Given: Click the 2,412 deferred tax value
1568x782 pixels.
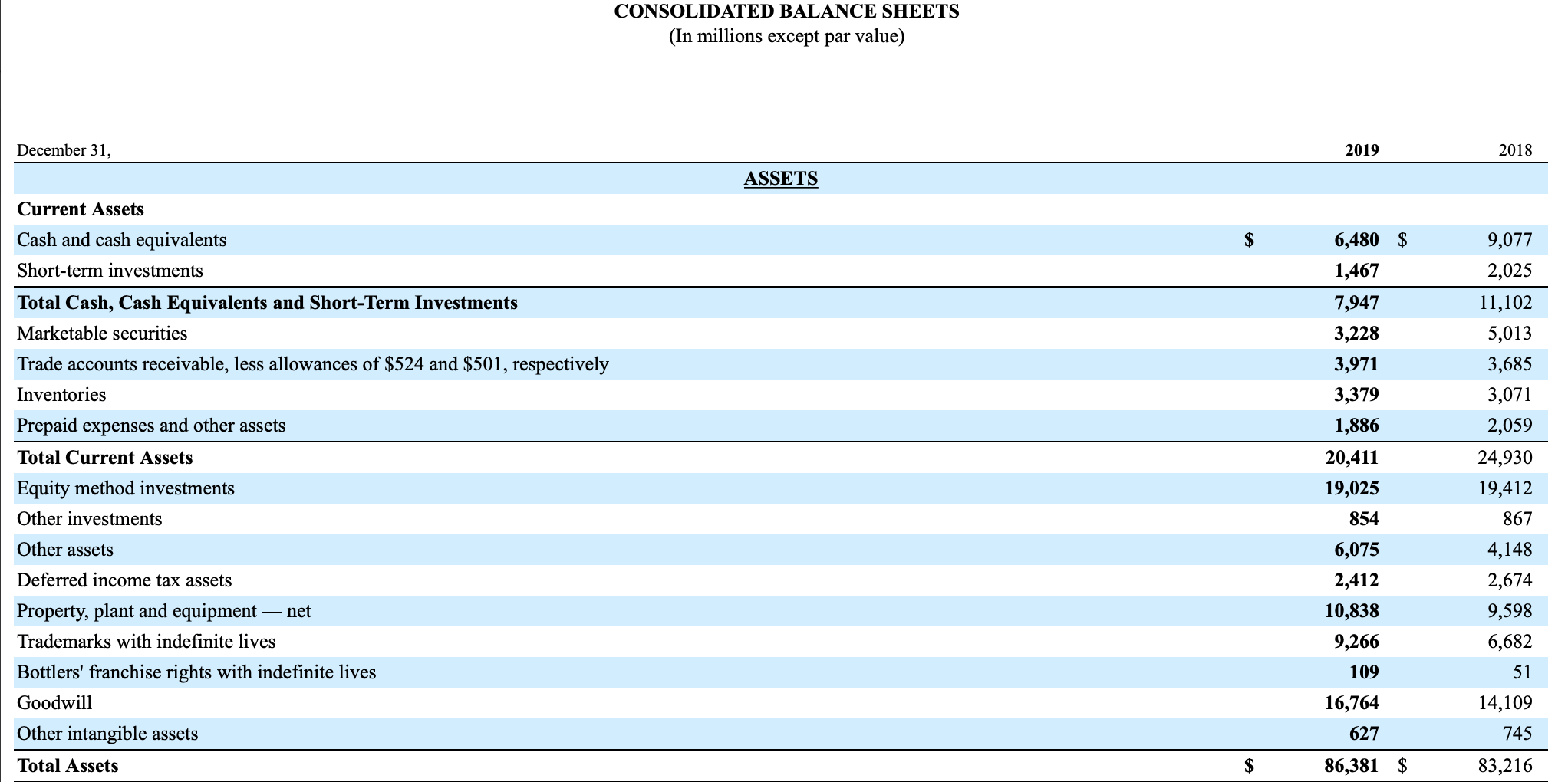Looking at the screenshot, I should [1356, 580].
